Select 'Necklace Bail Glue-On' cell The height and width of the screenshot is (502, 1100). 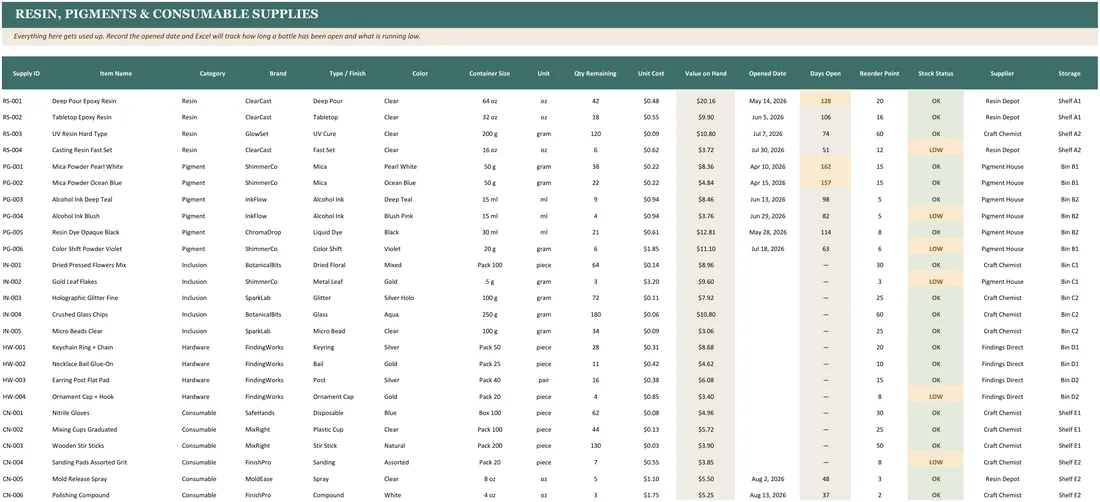point(84,364)
